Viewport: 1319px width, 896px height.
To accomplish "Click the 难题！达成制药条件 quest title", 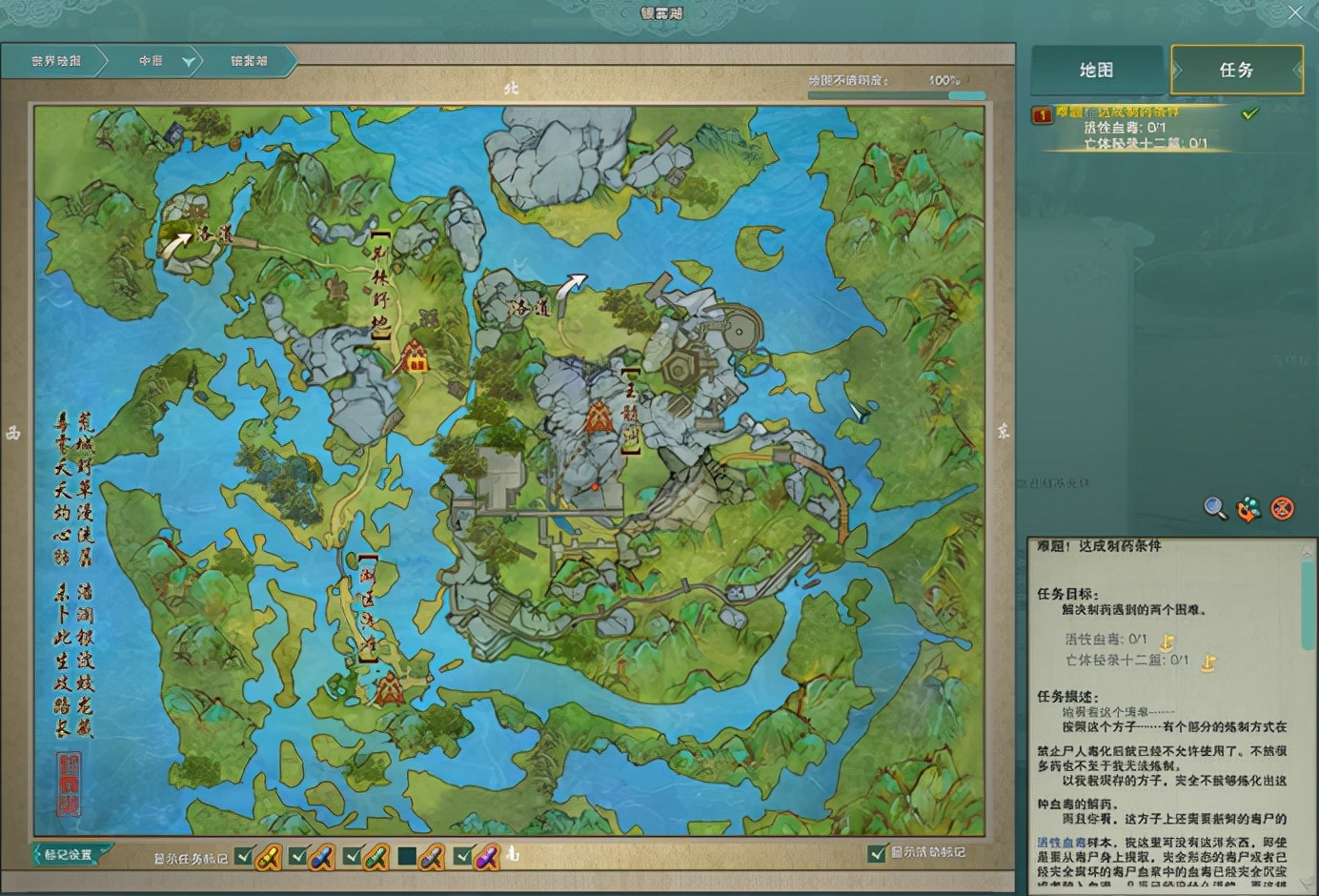I will pyautogui.click(x=1099, y=546).
